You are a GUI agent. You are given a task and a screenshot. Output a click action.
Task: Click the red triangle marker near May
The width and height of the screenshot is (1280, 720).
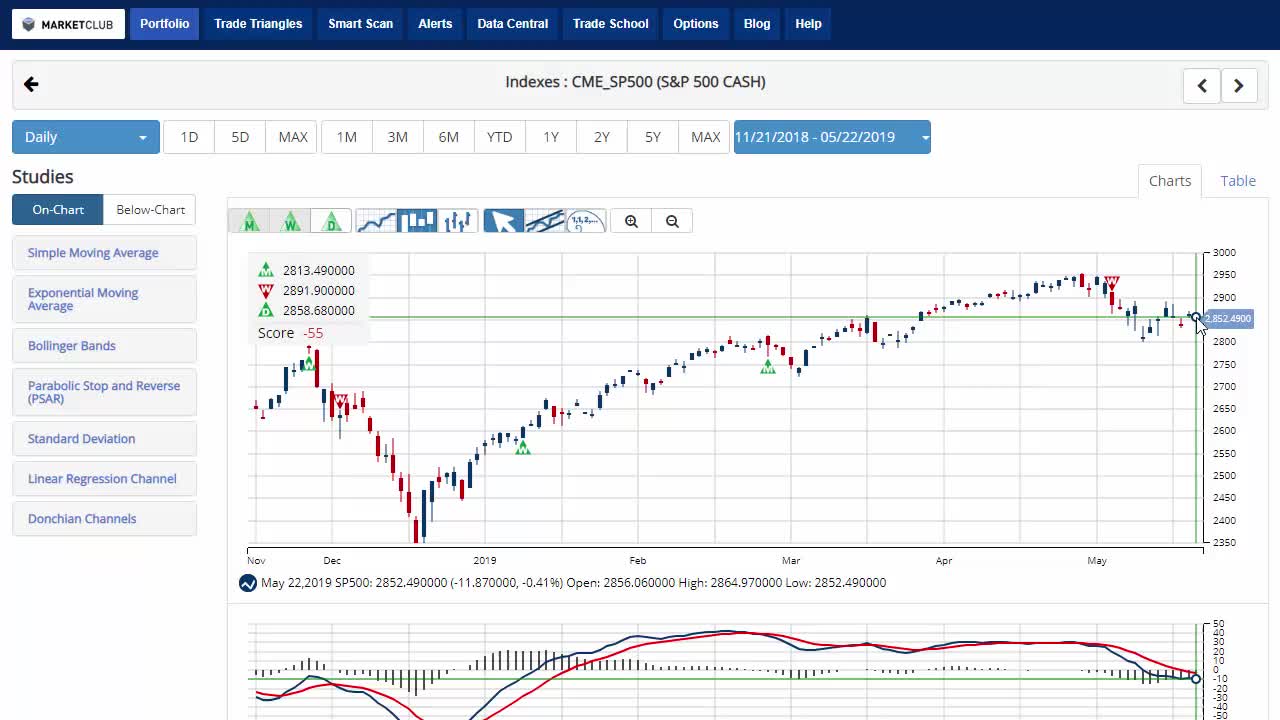point(1111,283)
